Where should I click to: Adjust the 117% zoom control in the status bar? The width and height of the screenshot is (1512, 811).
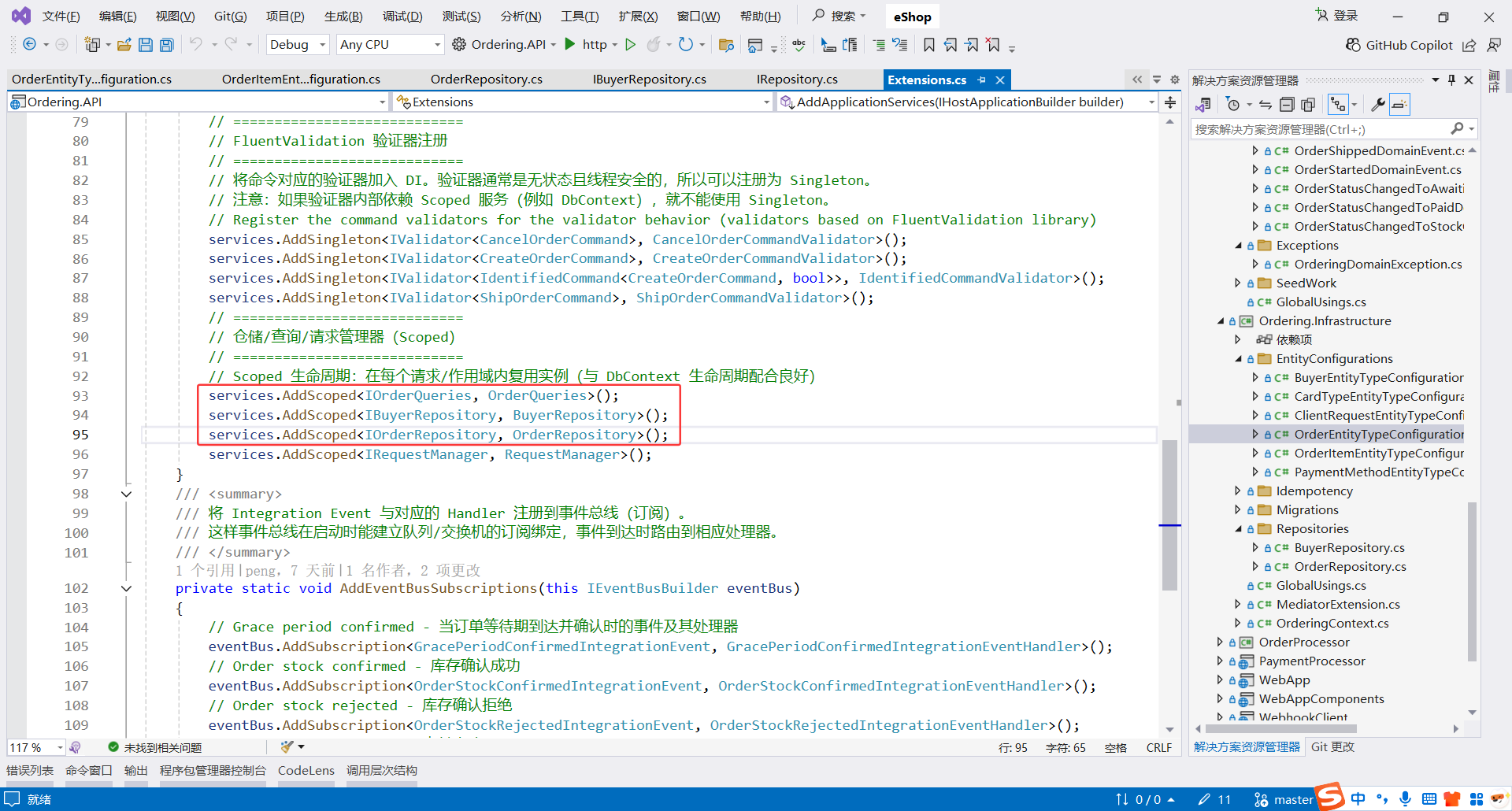[x=35, y=747]
